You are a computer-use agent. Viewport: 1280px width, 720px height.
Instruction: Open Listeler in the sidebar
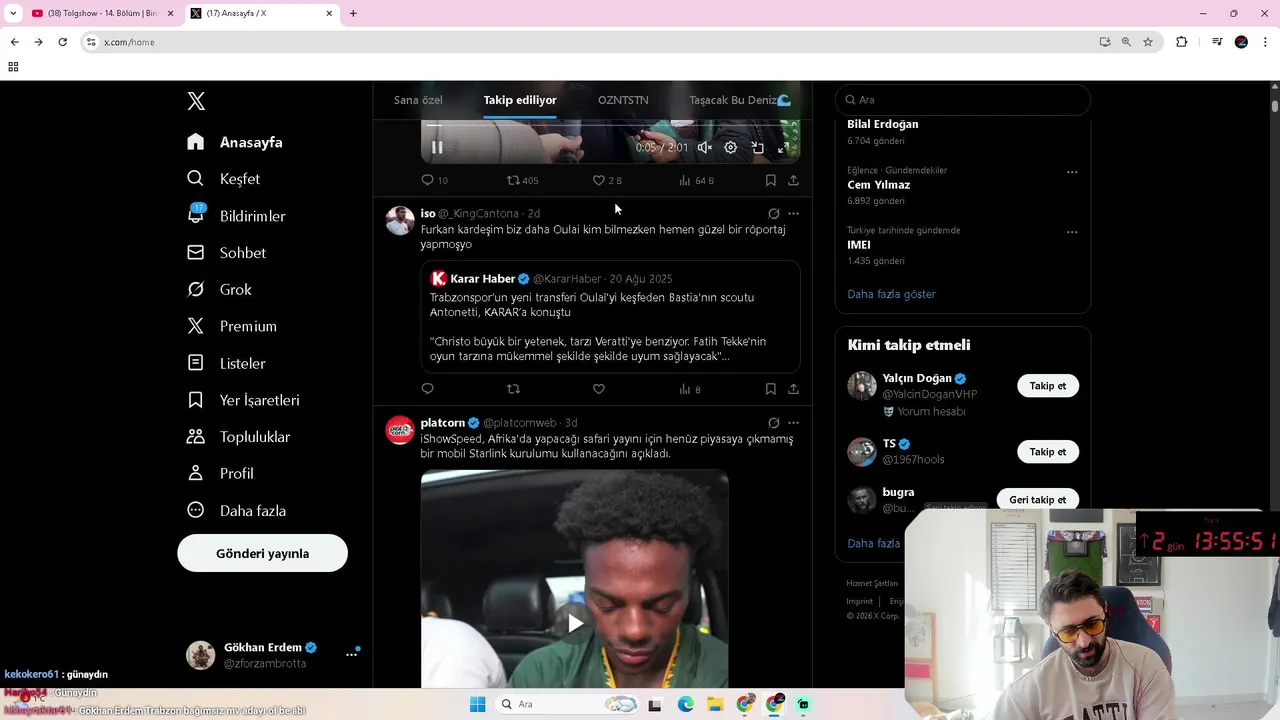click(227, 363)
